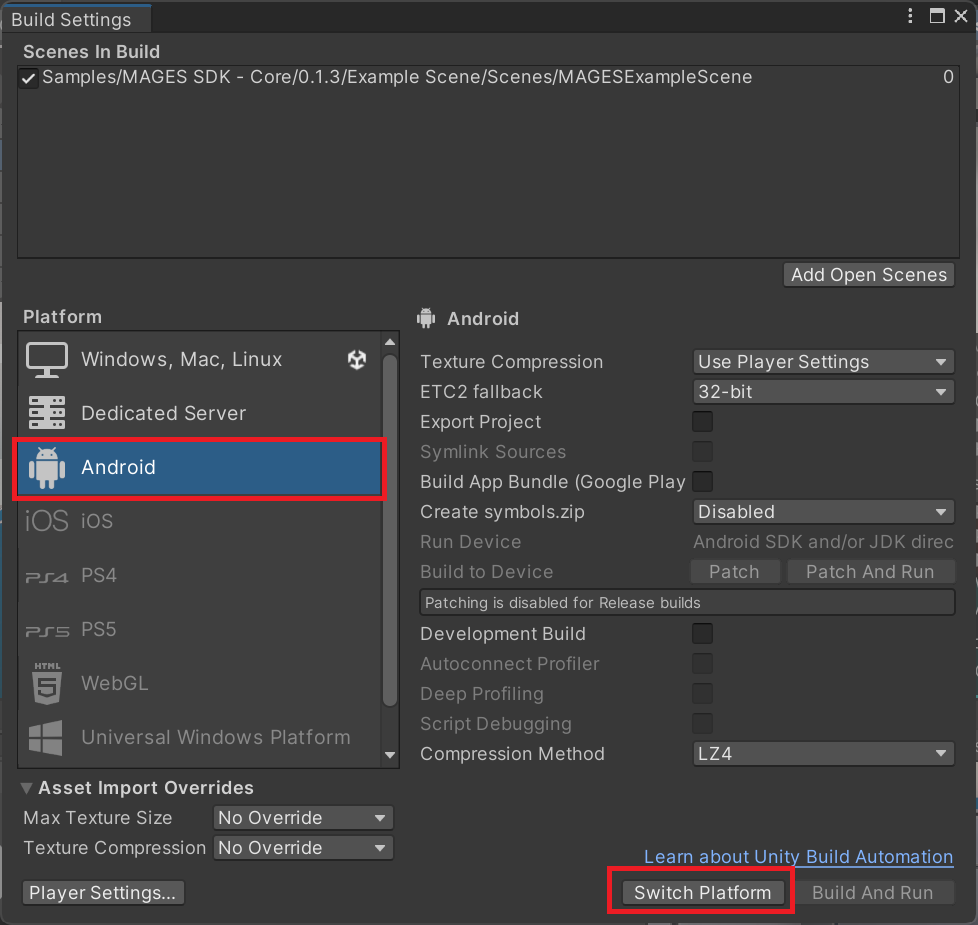978x925 pixels.
Task: Enable the Development Build checkbox
Action: click(x=702, y=633)
